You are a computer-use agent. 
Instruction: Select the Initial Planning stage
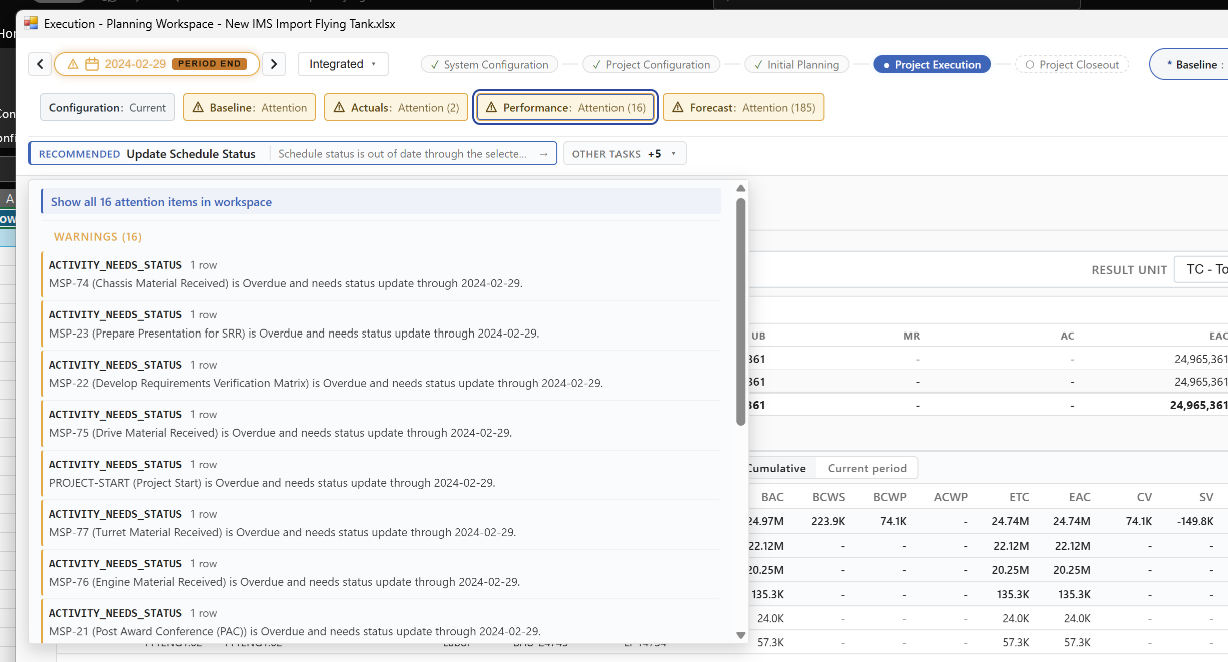(797, 64)
